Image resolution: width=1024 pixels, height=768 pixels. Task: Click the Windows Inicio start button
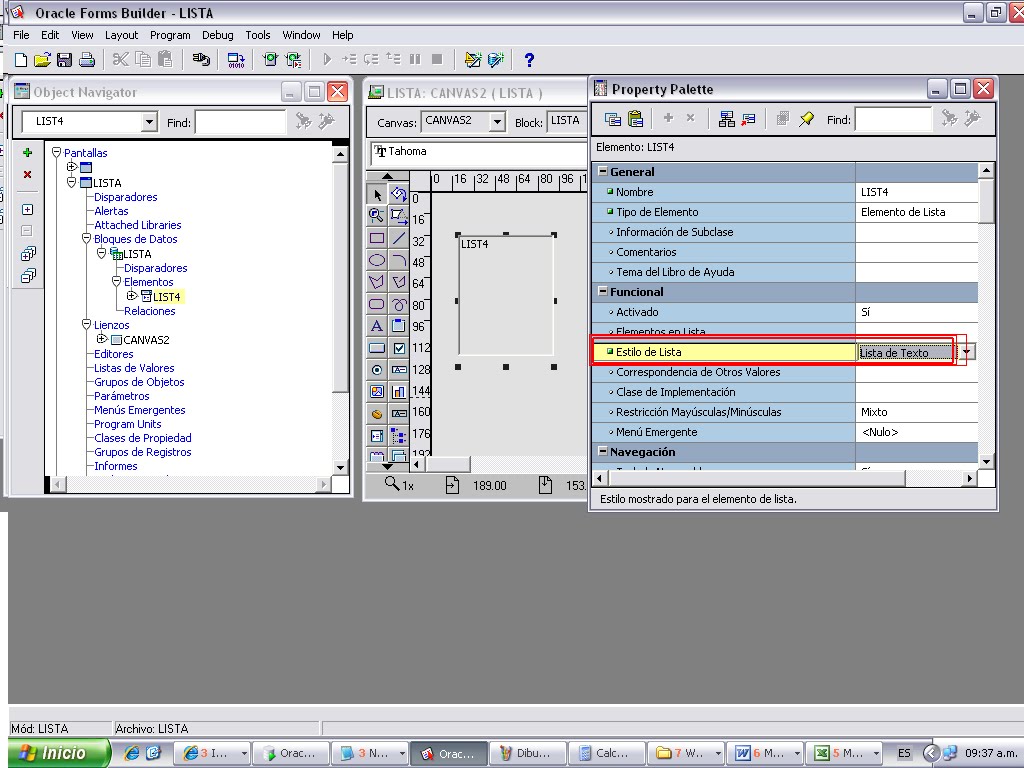coord(57,753)
